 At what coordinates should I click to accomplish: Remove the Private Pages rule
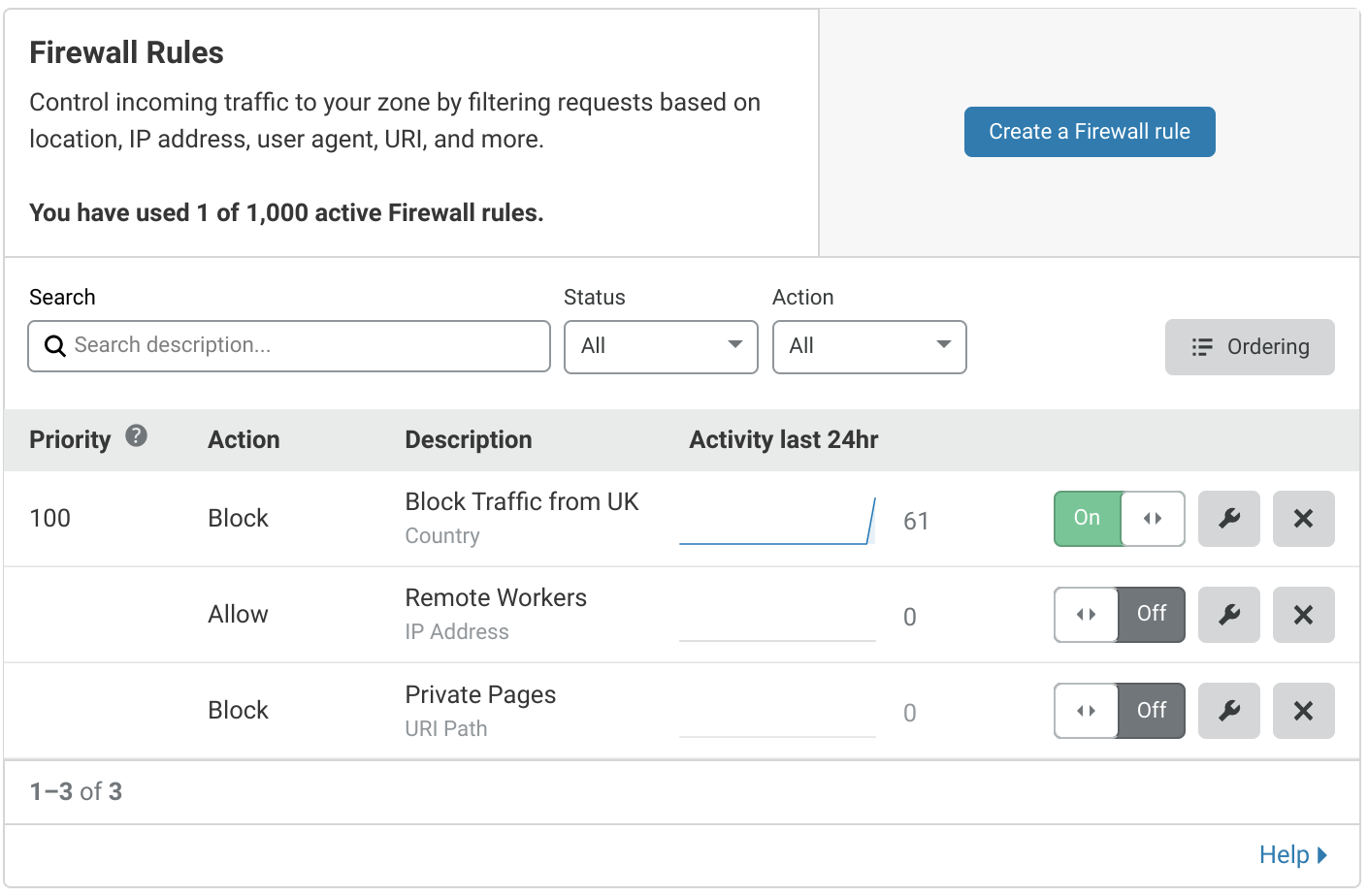pos(1303,710)
